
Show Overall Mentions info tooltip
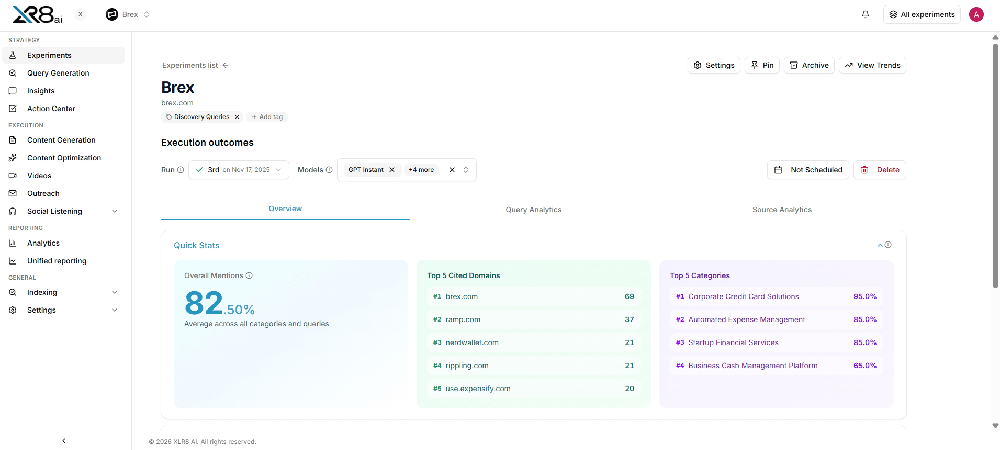[x=249, y=276]
